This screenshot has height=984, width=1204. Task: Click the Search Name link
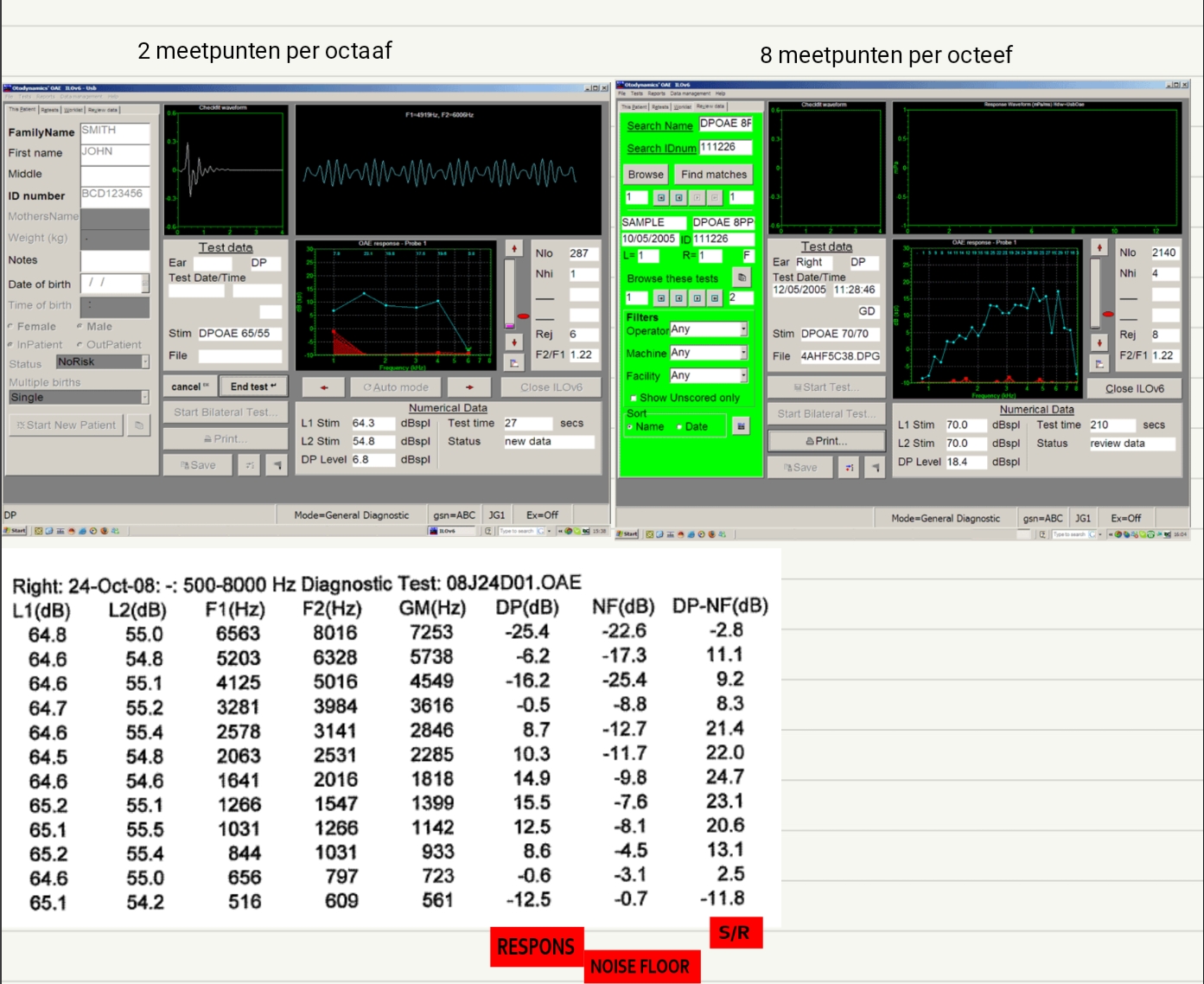[x=659, y=126]
